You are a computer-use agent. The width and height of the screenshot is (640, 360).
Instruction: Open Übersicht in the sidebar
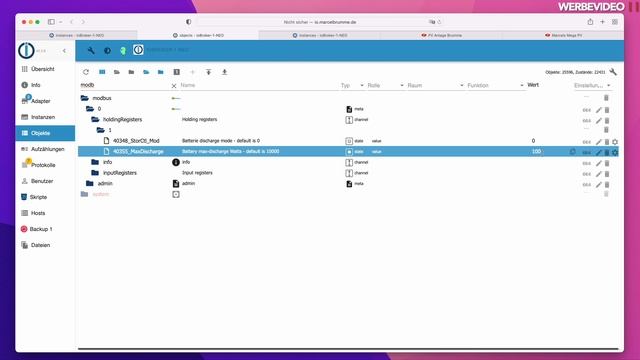click(x=45, y=69)
